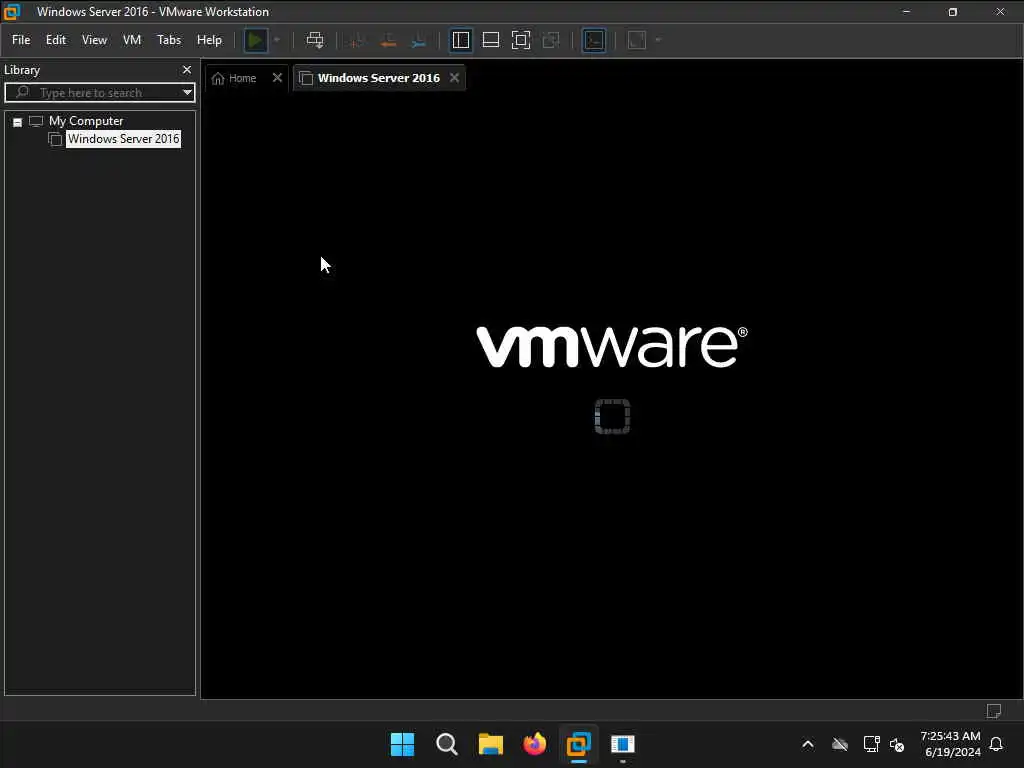Open the VM menu
The width and height of the screenshot is (1024, 768).
[132, 40]
